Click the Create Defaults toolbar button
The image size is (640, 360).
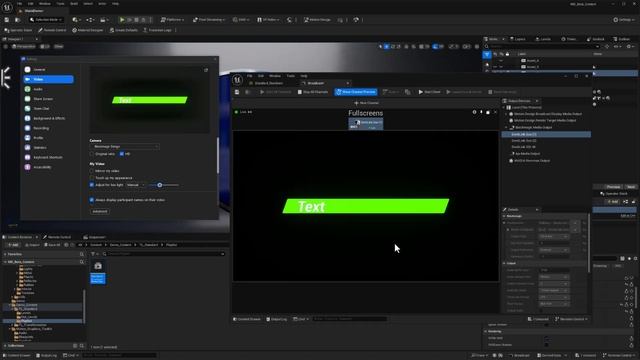click(124, 30)
